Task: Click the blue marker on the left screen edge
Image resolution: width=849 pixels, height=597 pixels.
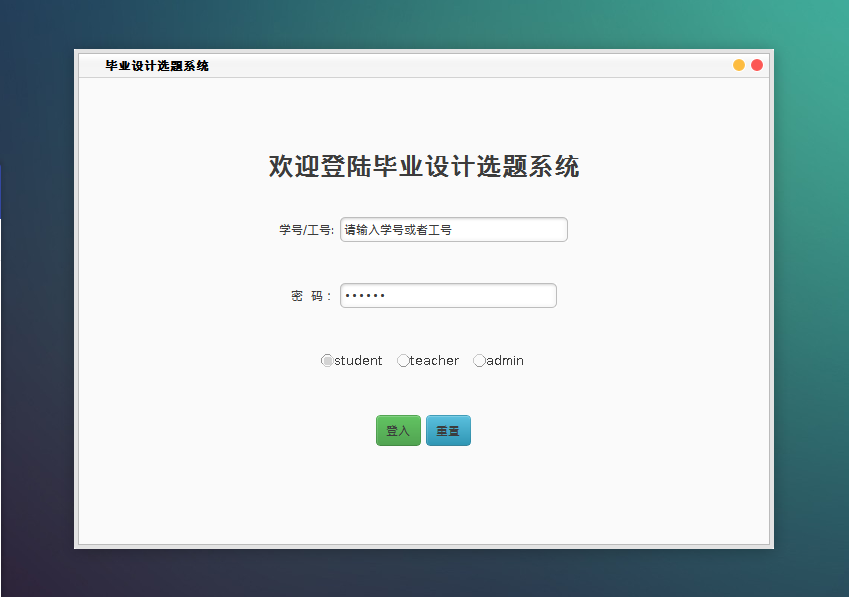Action: (2, 190)
